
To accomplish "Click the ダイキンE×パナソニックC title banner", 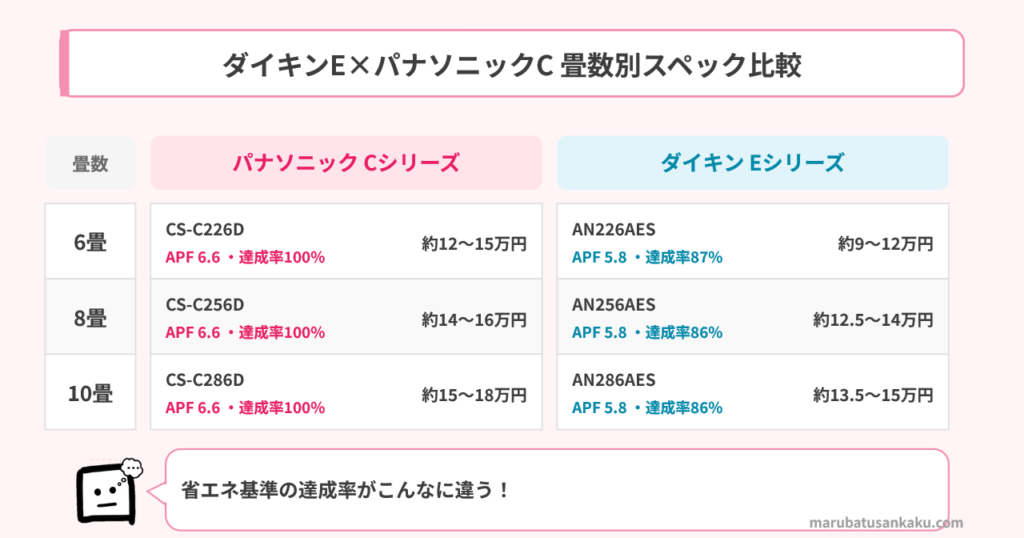I will coord(512,64).
